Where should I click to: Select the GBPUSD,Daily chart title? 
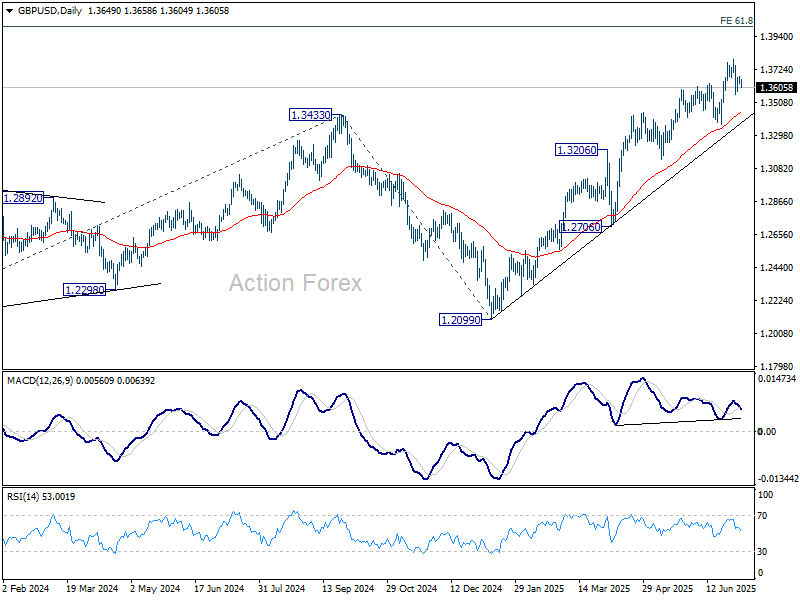click(50, 11)
